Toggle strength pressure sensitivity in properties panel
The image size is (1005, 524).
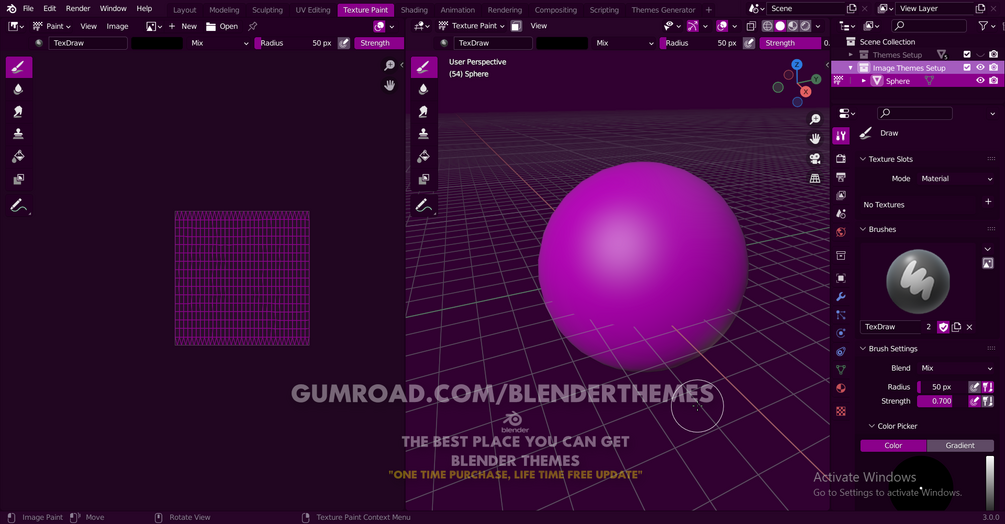tap(974, 401)
